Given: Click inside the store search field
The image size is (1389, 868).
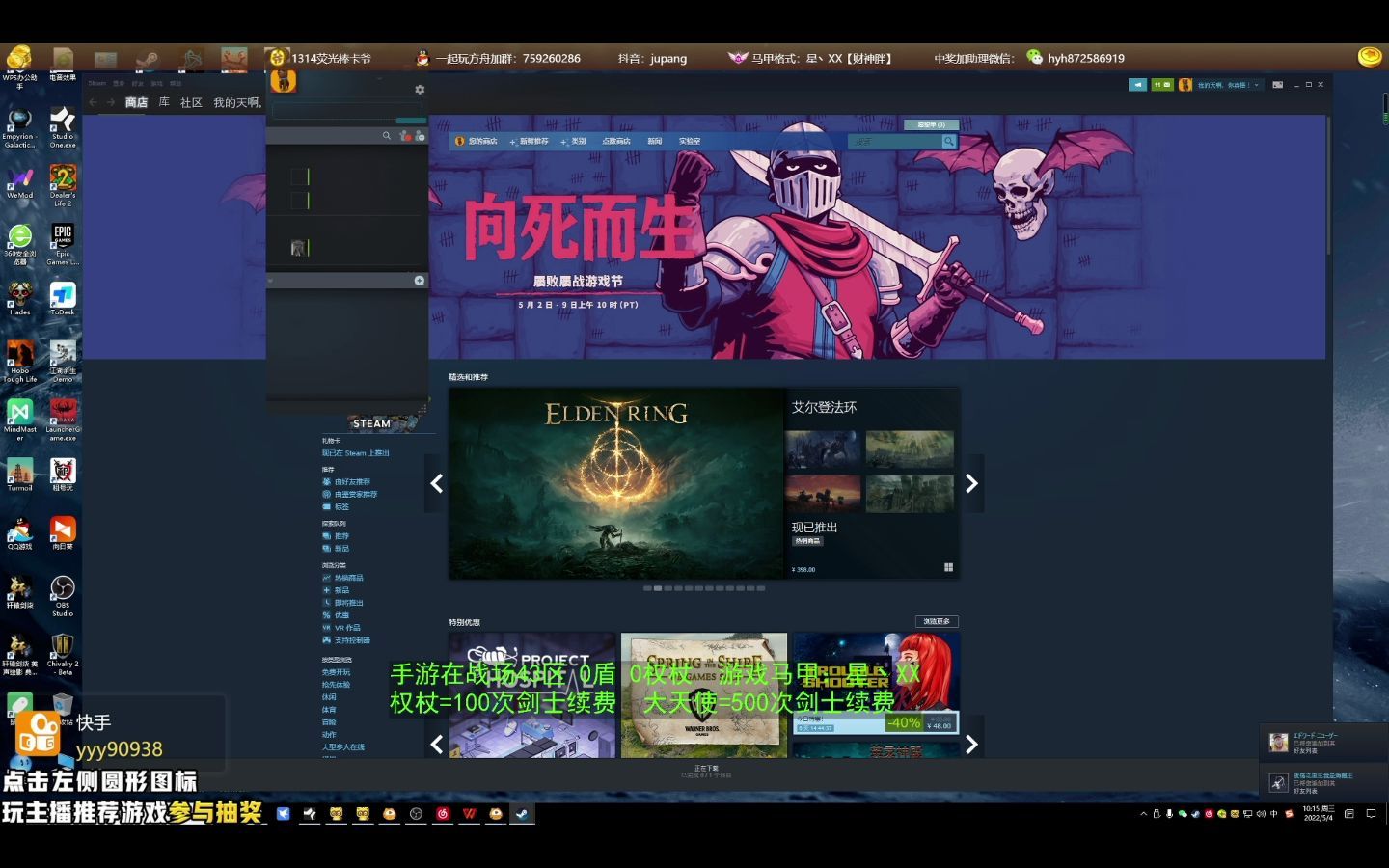Looking at the screenshot, I should [894, 141].
